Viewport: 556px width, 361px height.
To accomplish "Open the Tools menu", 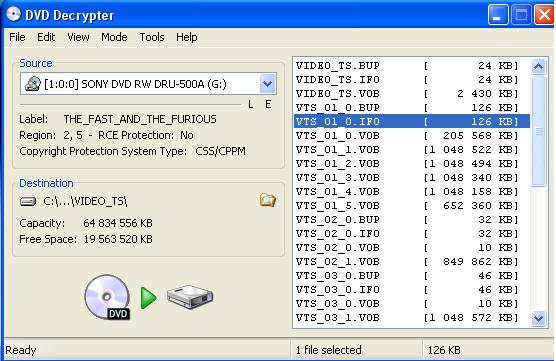I will point(152,37).
